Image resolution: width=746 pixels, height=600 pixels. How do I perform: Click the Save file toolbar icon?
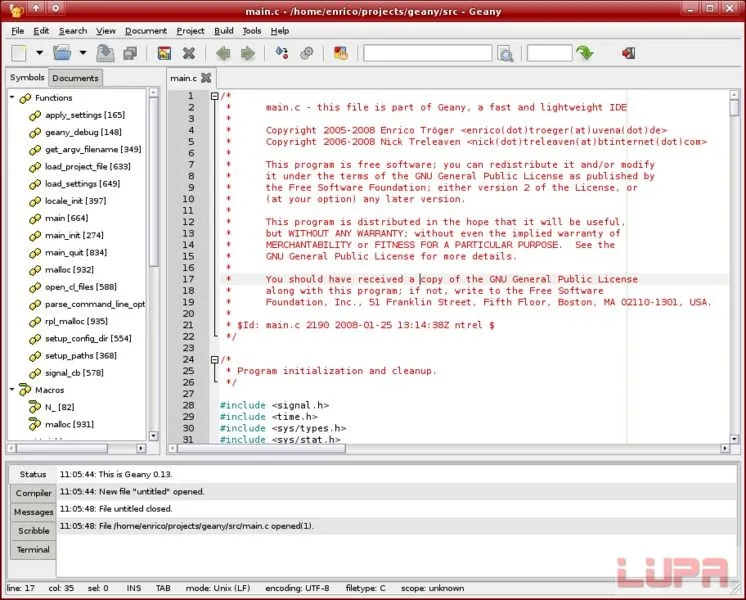[105, 53]
